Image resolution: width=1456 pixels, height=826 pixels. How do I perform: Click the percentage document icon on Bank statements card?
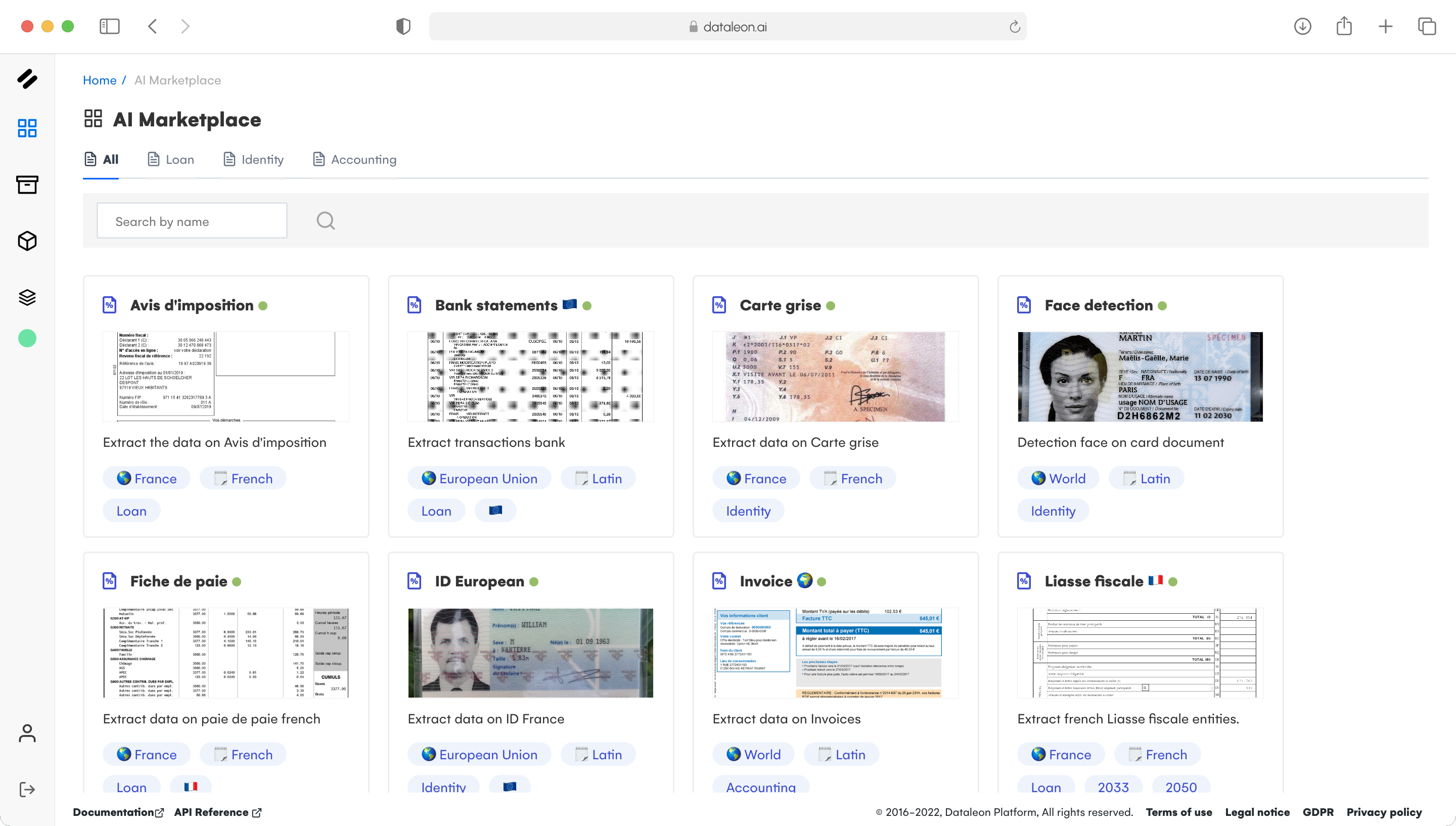tap(414, 305)
